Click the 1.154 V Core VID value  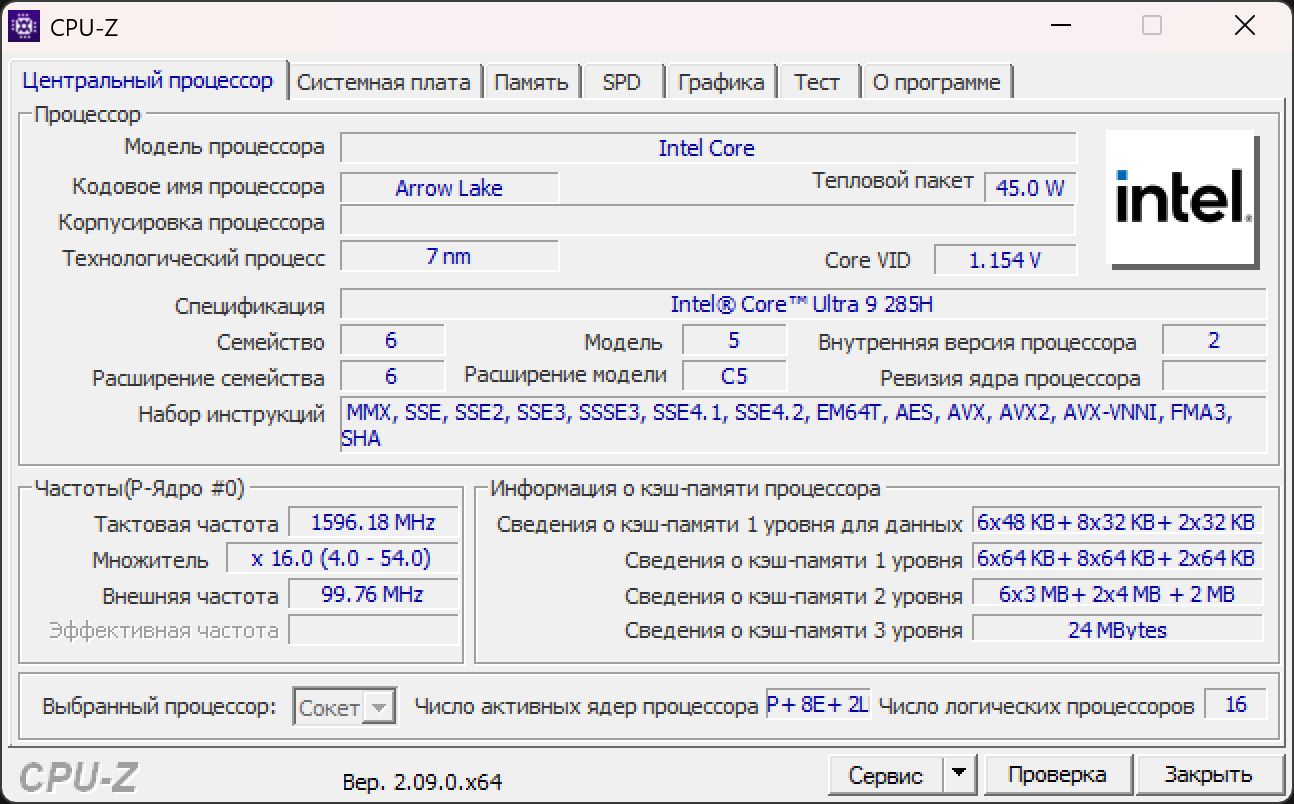pyautogui.click(x=1005, y=260)
